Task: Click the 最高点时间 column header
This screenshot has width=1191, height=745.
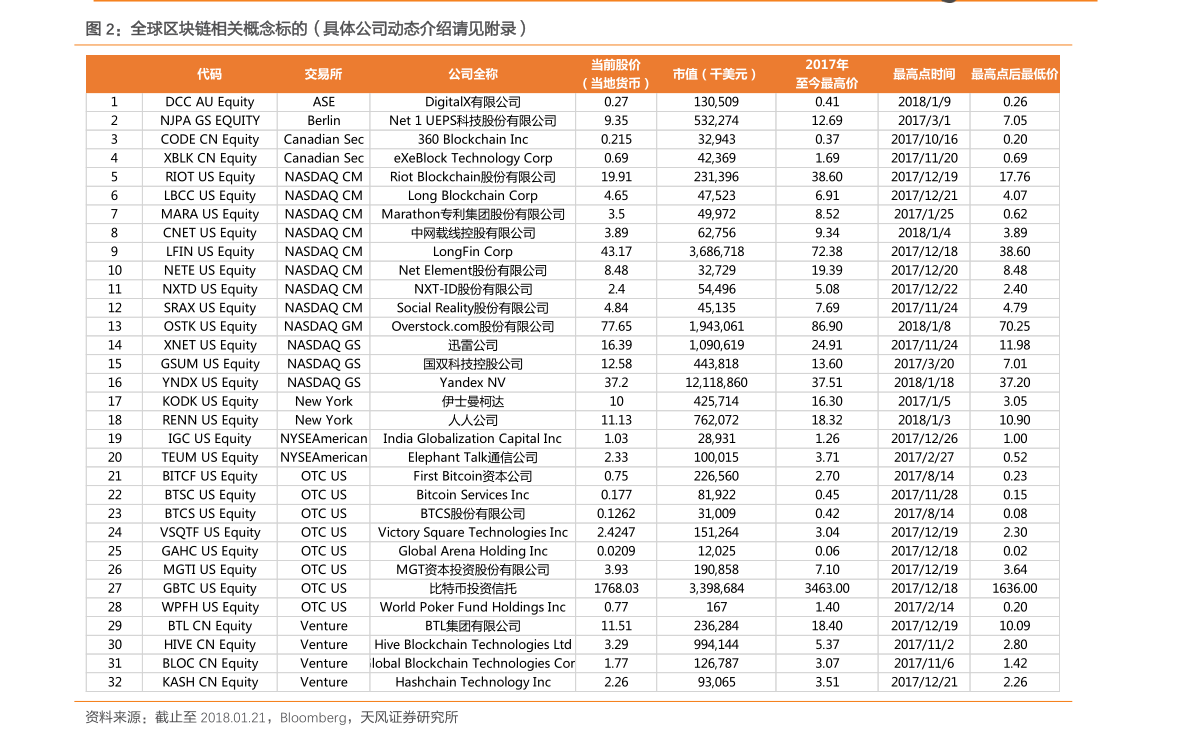Action: [923, 74]
